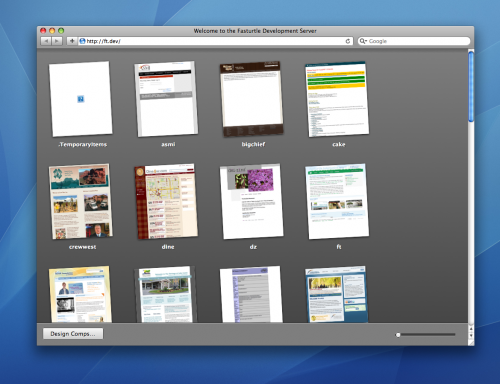Click the '.TemporaryItems' label
Image resolution: width=500 pixels, height=384 pixels.
click(82, 144)
